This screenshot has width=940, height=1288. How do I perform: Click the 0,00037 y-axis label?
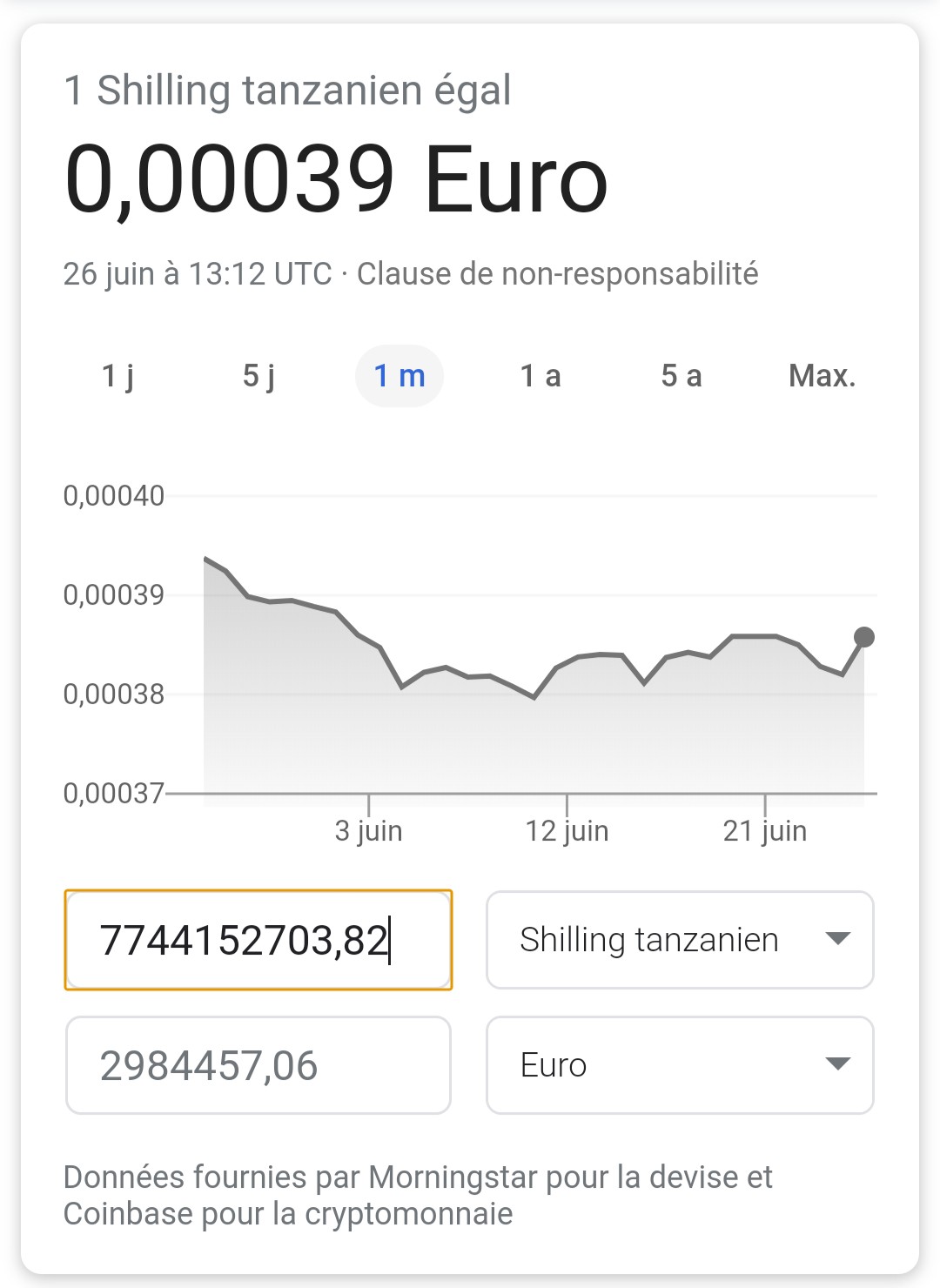tap(114, 793)
